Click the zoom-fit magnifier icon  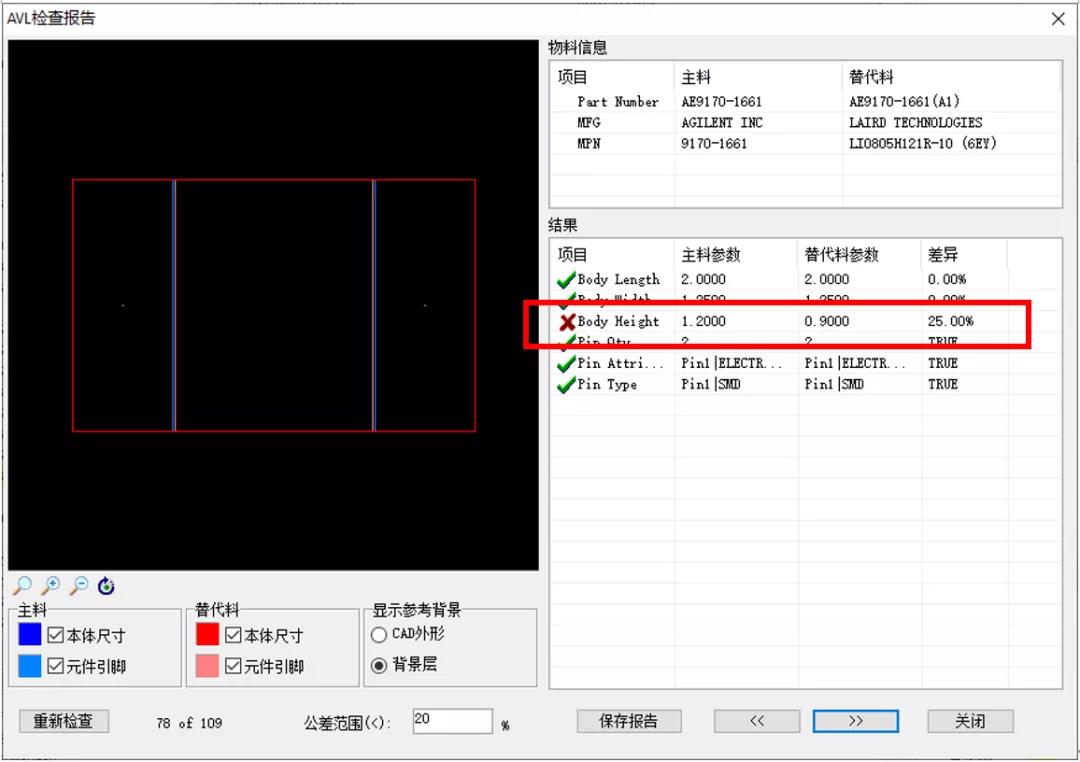(22, 586)
